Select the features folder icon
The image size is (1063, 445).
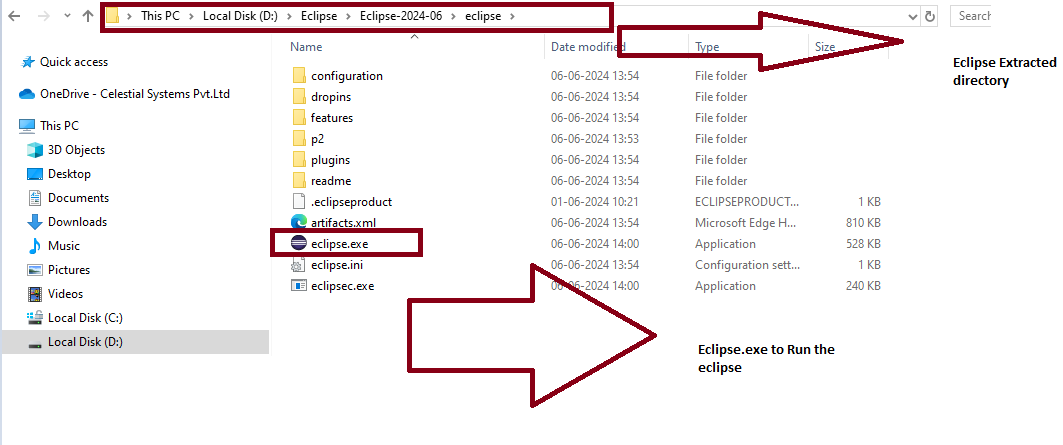coord(300,117)
